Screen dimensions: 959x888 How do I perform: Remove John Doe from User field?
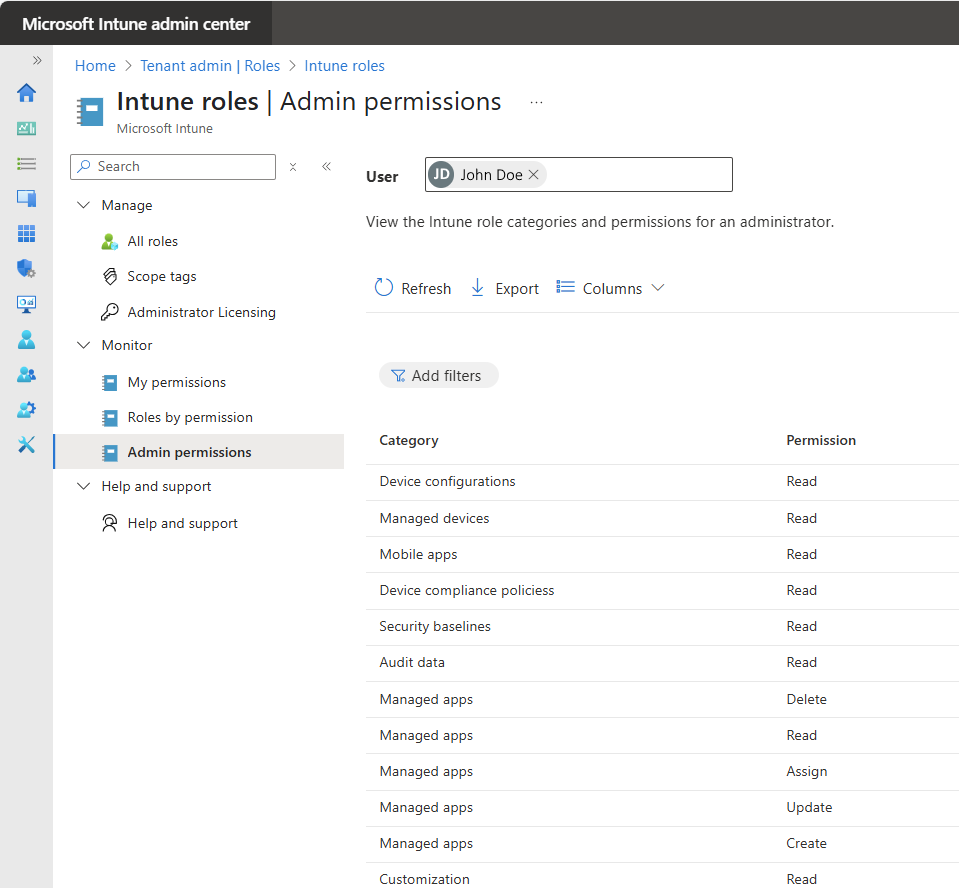click(534, 175)
